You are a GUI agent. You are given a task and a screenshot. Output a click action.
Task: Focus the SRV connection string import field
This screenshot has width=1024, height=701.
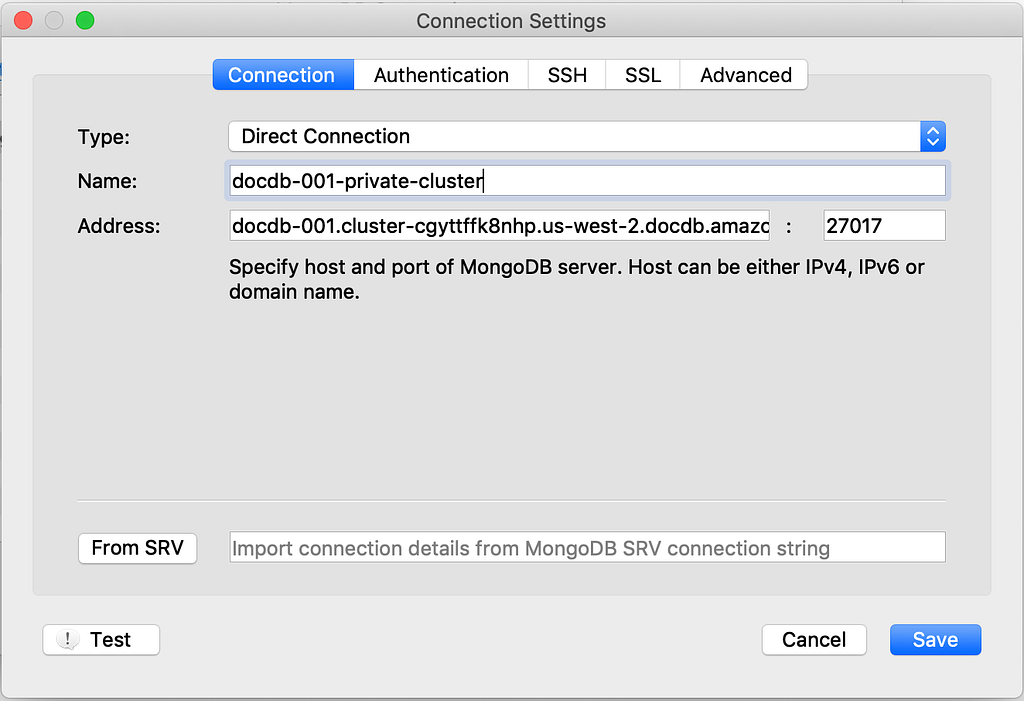[586, 547]
